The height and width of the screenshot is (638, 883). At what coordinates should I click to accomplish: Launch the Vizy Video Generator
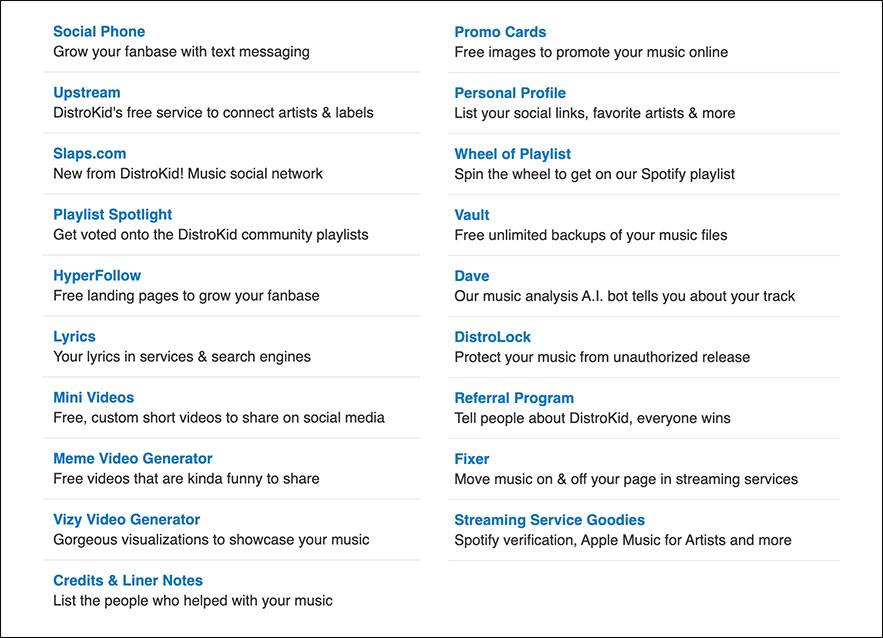point(126,519)
